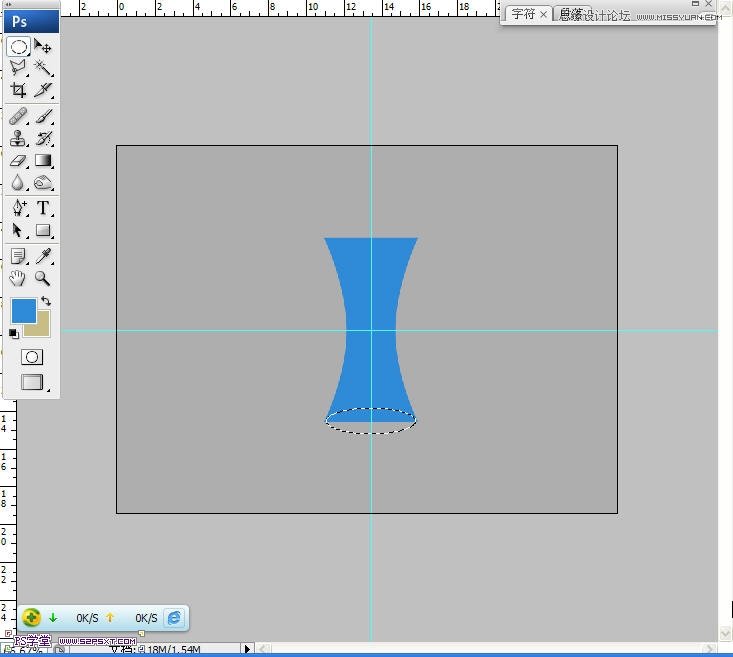Select the Eyedropper tool
This screenshot has width=733, height=657.
(x=43, y=257)
